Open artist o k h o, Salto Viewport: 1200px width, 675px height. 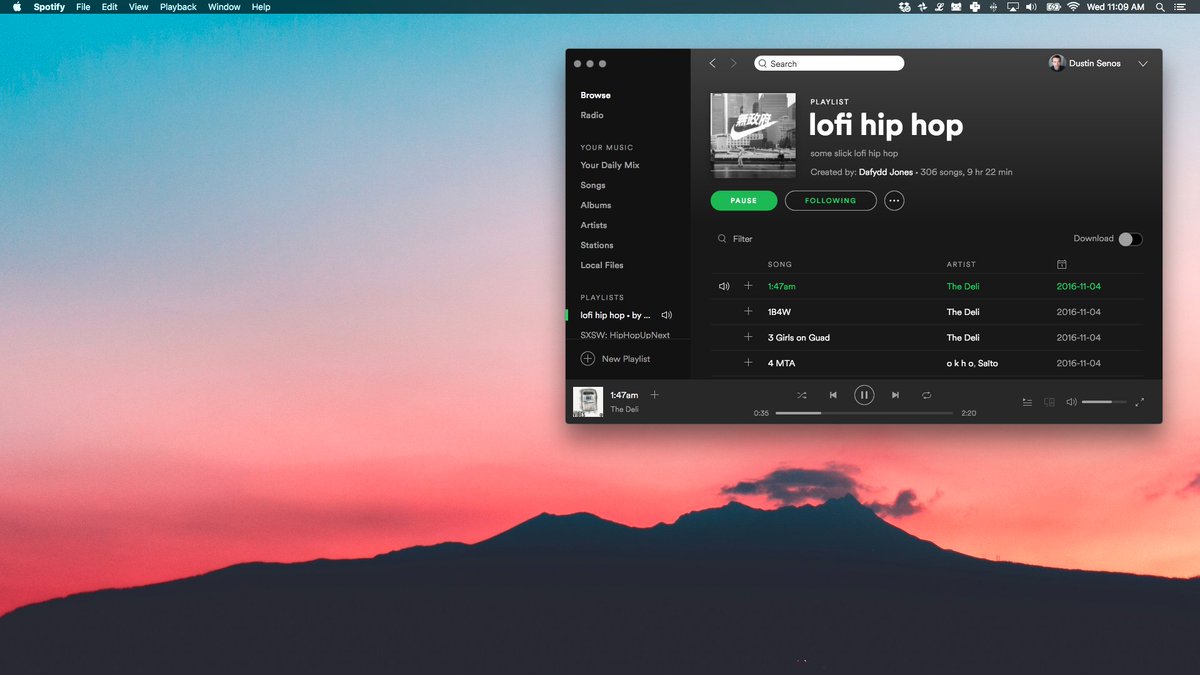click(x=972, y=363)
